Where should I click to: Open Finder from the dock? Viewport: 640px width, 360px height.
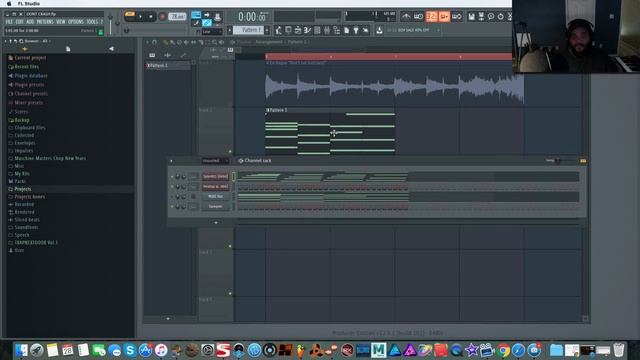point(21,350)
